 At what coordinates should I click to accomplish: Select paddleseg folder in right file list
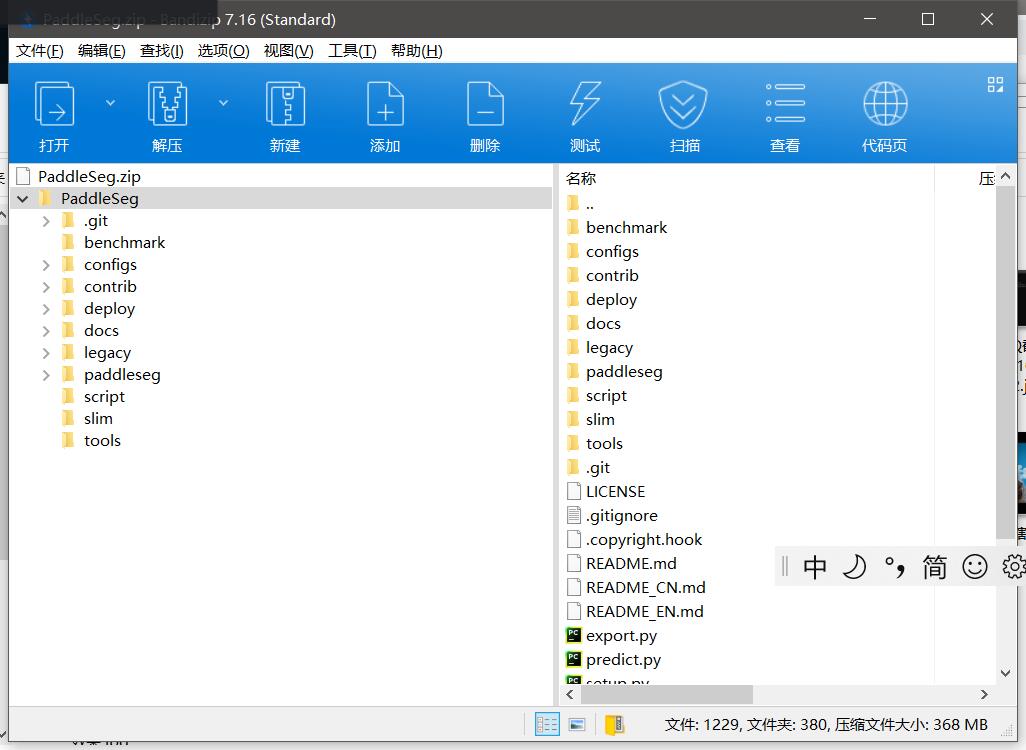pos(624,372)
